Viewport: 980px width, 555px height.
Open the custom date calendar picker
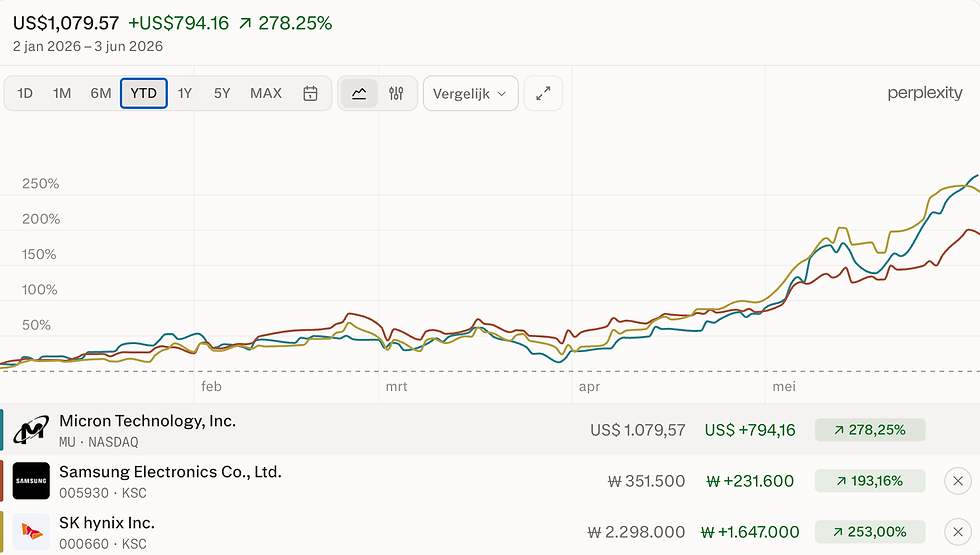(x=310, y=93)
